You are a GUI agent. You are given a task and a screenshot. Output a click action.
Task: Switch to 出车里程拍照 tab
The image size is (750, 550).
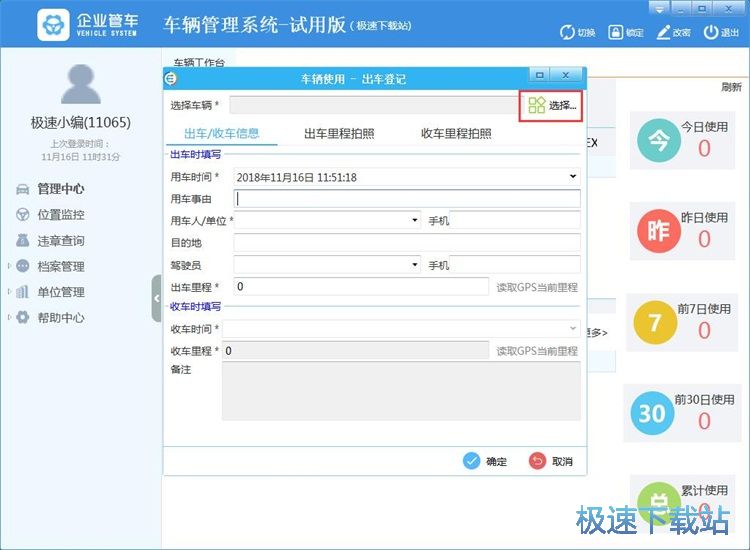click(339, 133)
